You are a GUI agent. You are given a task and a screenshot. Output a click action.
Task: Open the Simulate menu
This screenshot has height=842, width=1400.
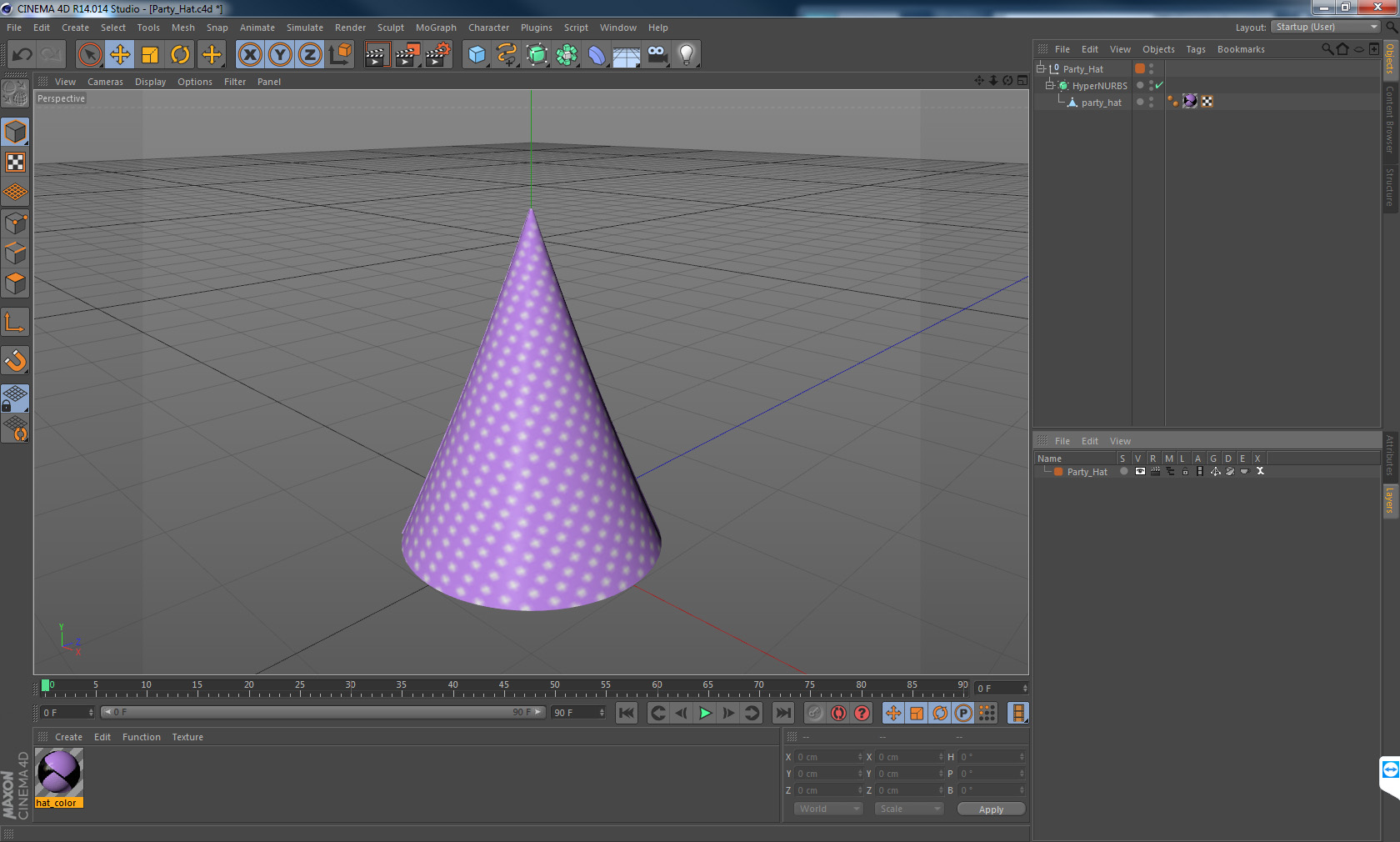pos(305,28)
